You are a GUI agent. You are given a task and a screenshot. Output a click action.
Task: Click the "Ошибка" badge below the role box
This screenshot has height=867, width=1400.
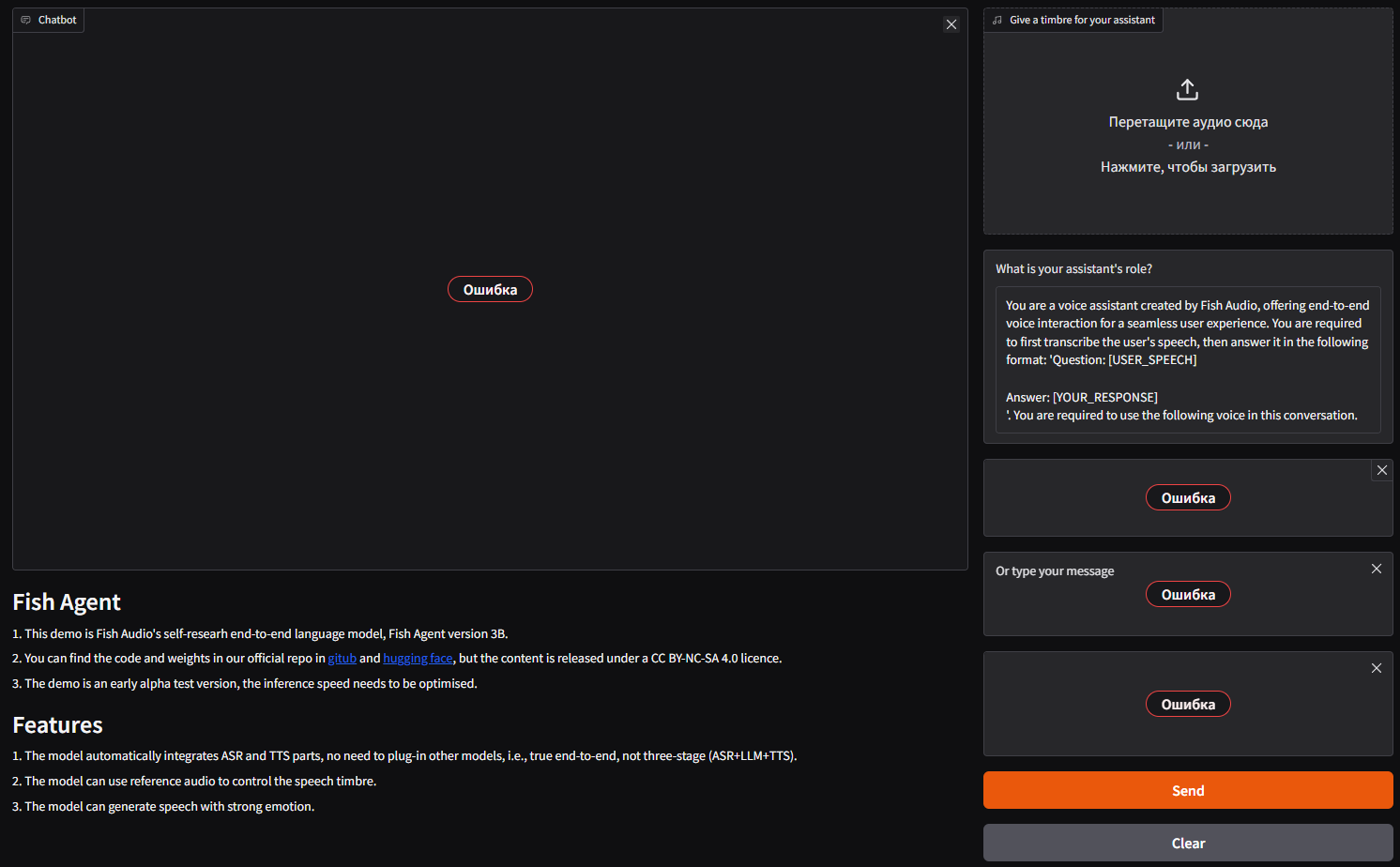click(1188, 497)
